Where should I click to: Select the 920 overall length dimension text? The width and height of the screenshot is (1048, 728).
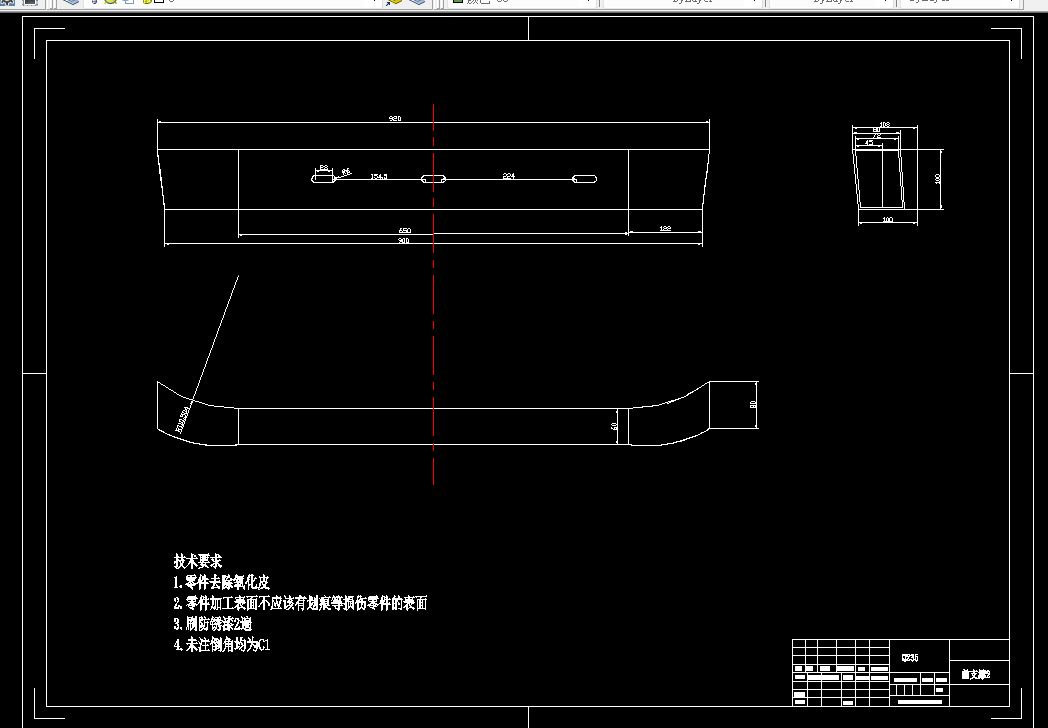coord(395,118)
